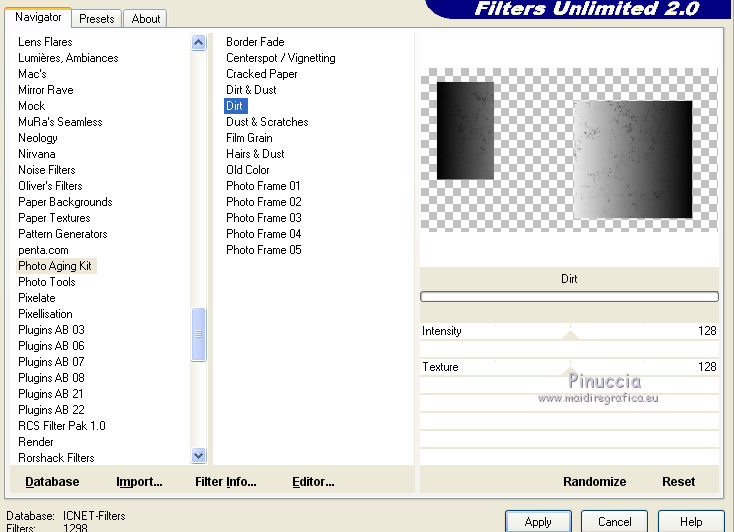Select Pixellisation category

point(45,313)
